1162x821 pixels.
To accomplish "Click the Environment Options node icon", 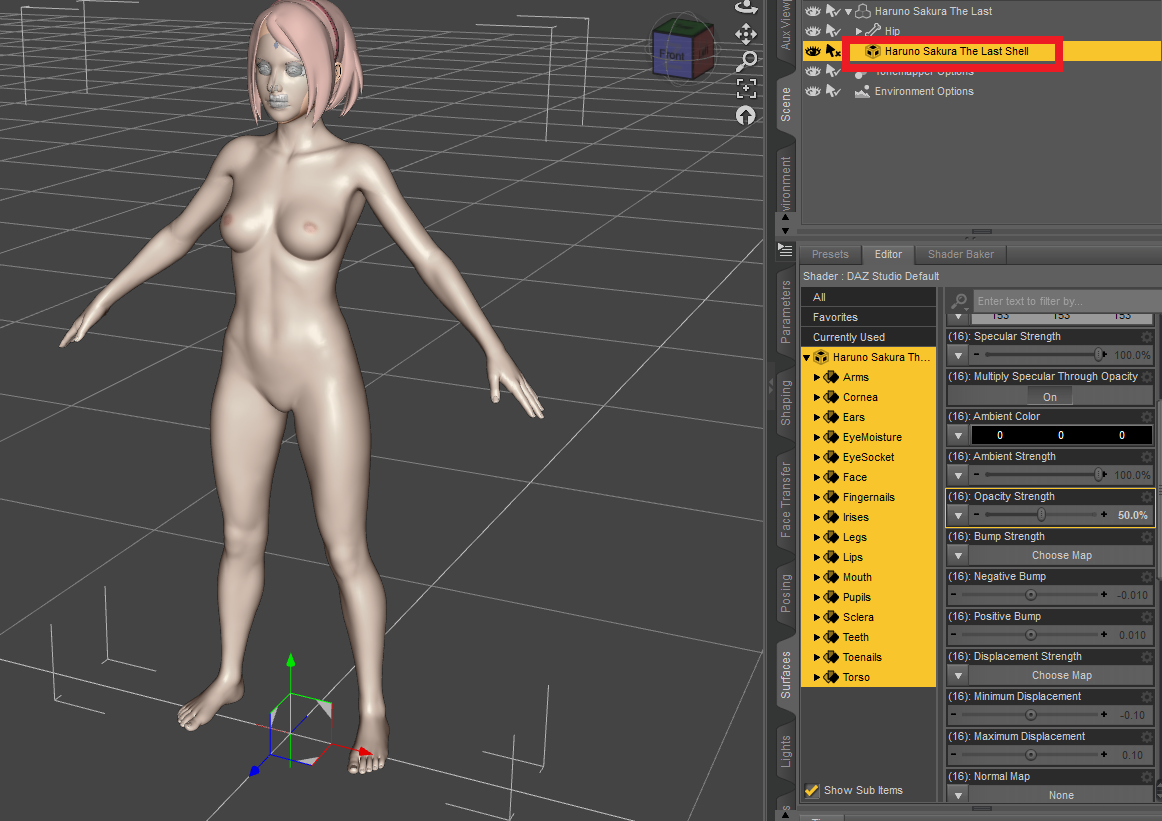I will pos(862,91).
